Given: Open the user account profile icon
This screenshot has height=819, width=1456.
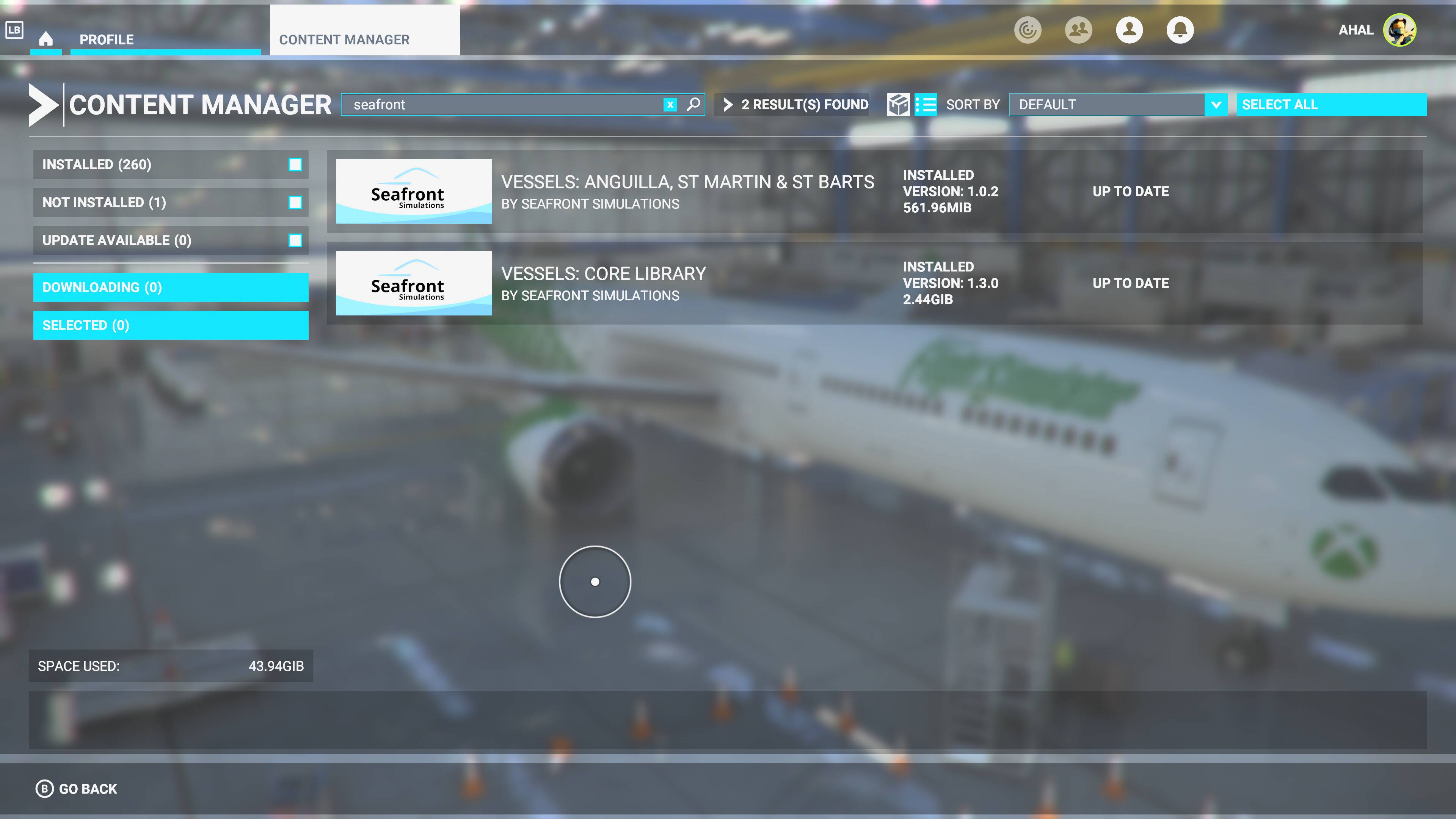Looking at the screenshot, I should tap(1129, 30).
